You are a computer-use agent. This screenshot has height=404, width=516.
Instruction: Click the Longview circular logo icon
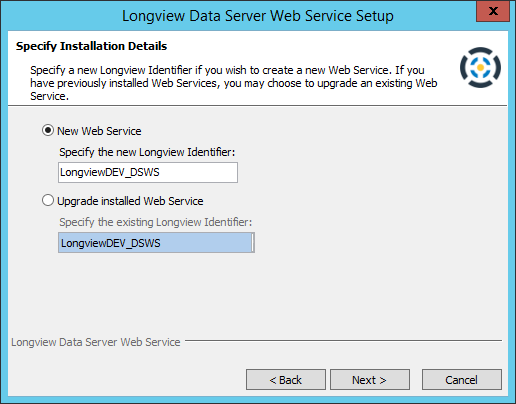[x=480, y=67]
